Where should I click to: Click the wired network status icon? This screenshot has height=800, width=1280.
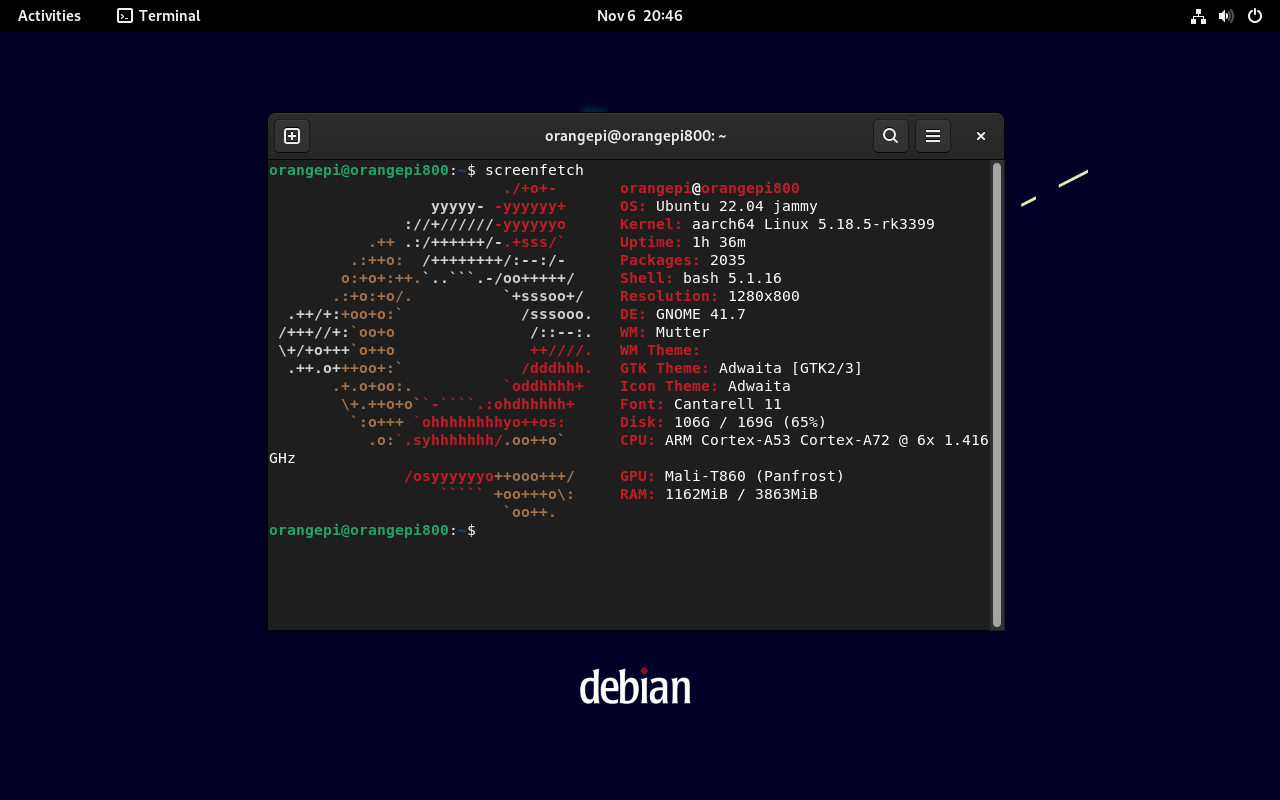(x=1198, y=16)
